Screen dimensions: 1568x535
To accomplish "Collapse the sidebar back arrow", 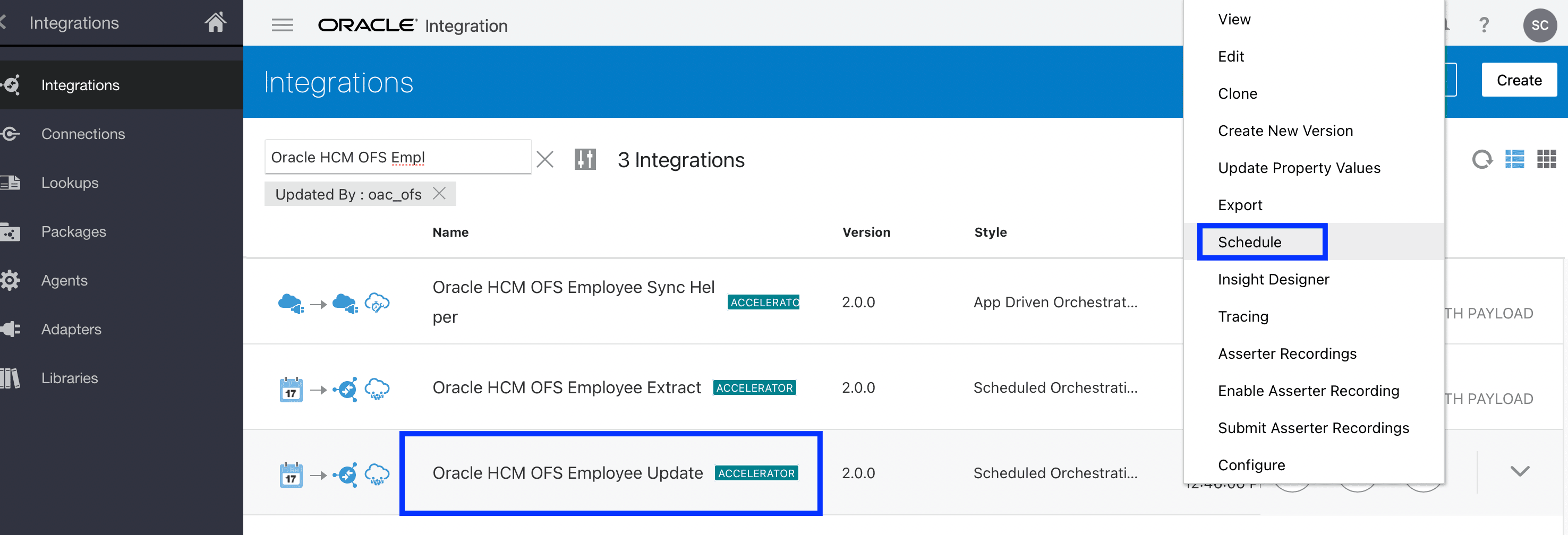I will click(x=4, y=22).
